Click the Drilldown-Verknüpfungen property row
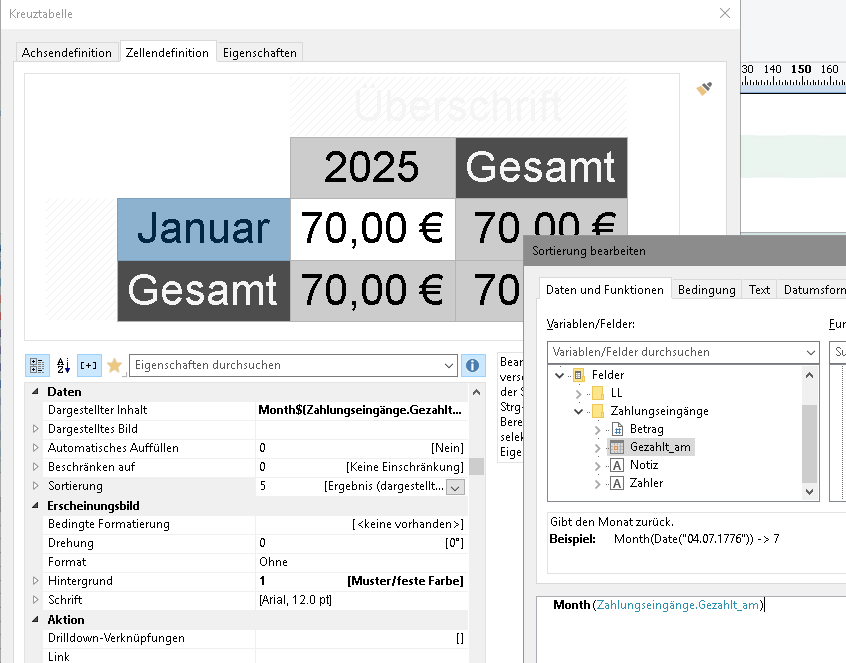The image size is (846, 663). (x=256, y=638)
